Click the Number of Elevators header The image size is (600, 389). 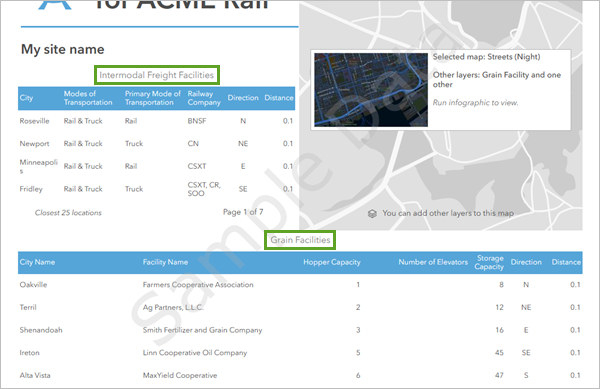coord(433,262)
